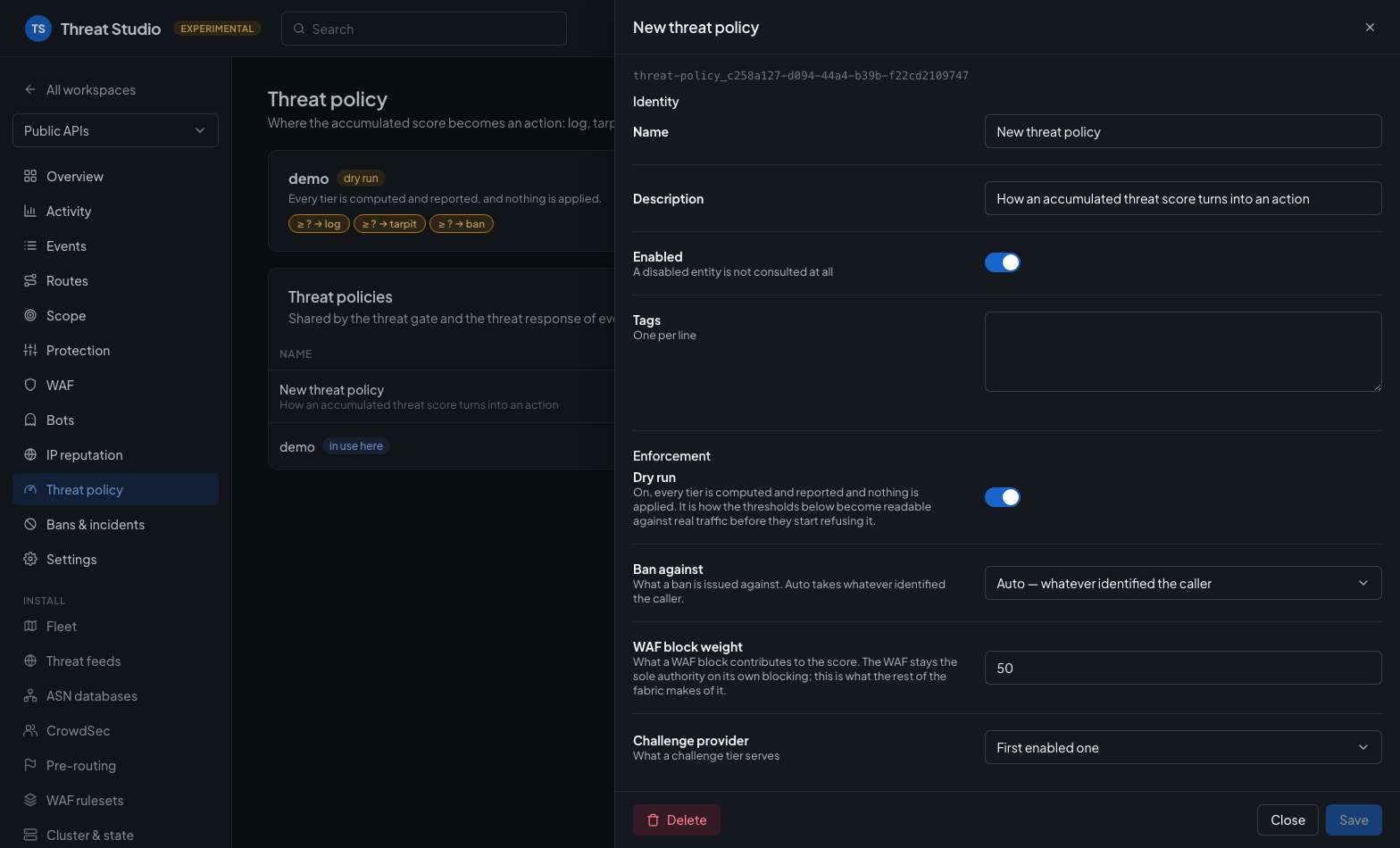Image resolution: width=1400 pixels, height=848 pixels.
Task: Click the 'in use here' badge
Action: (x=356, y=446)
